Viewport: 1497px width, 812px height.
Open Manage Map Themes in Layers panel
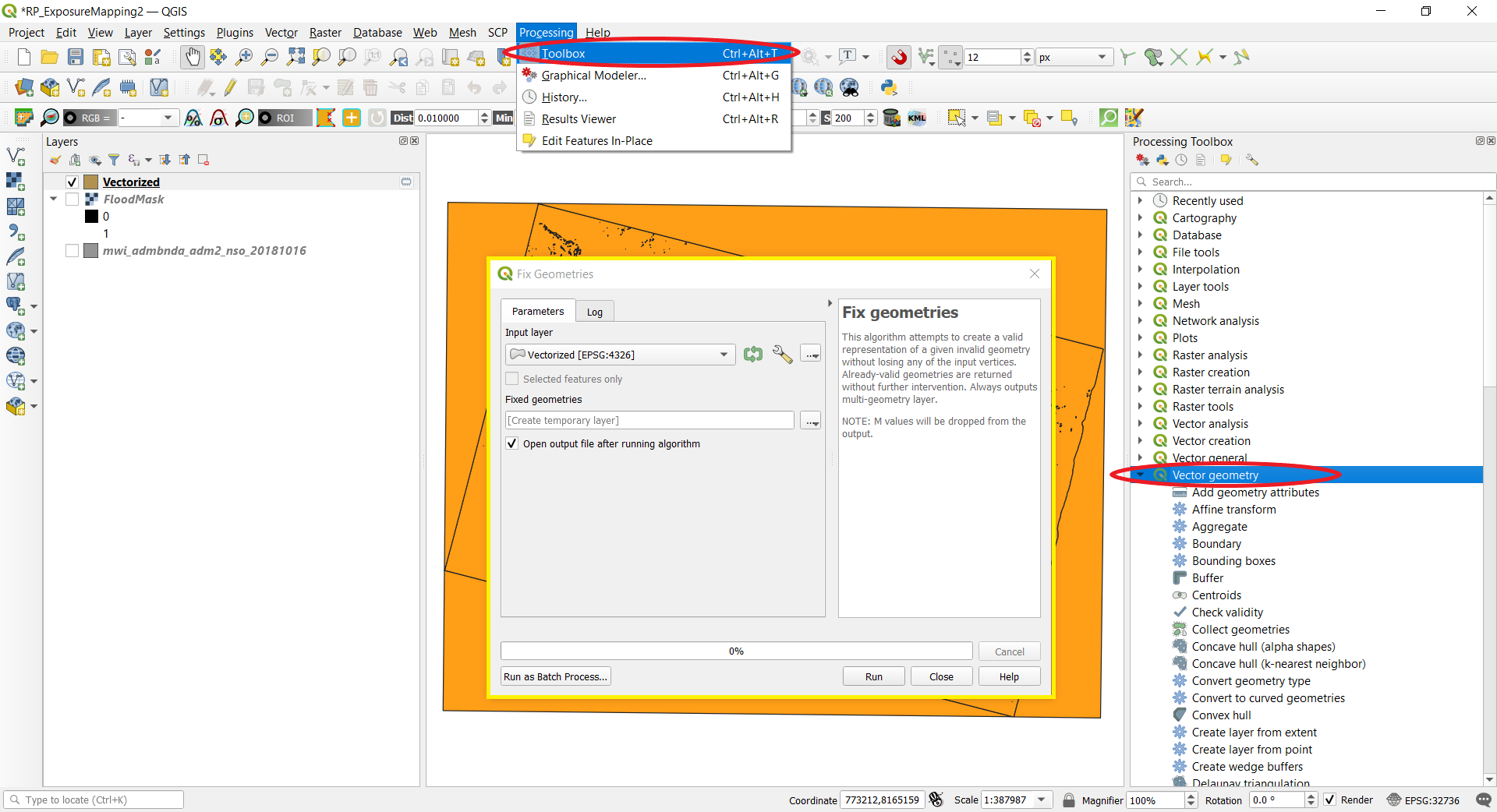point(94,160)
